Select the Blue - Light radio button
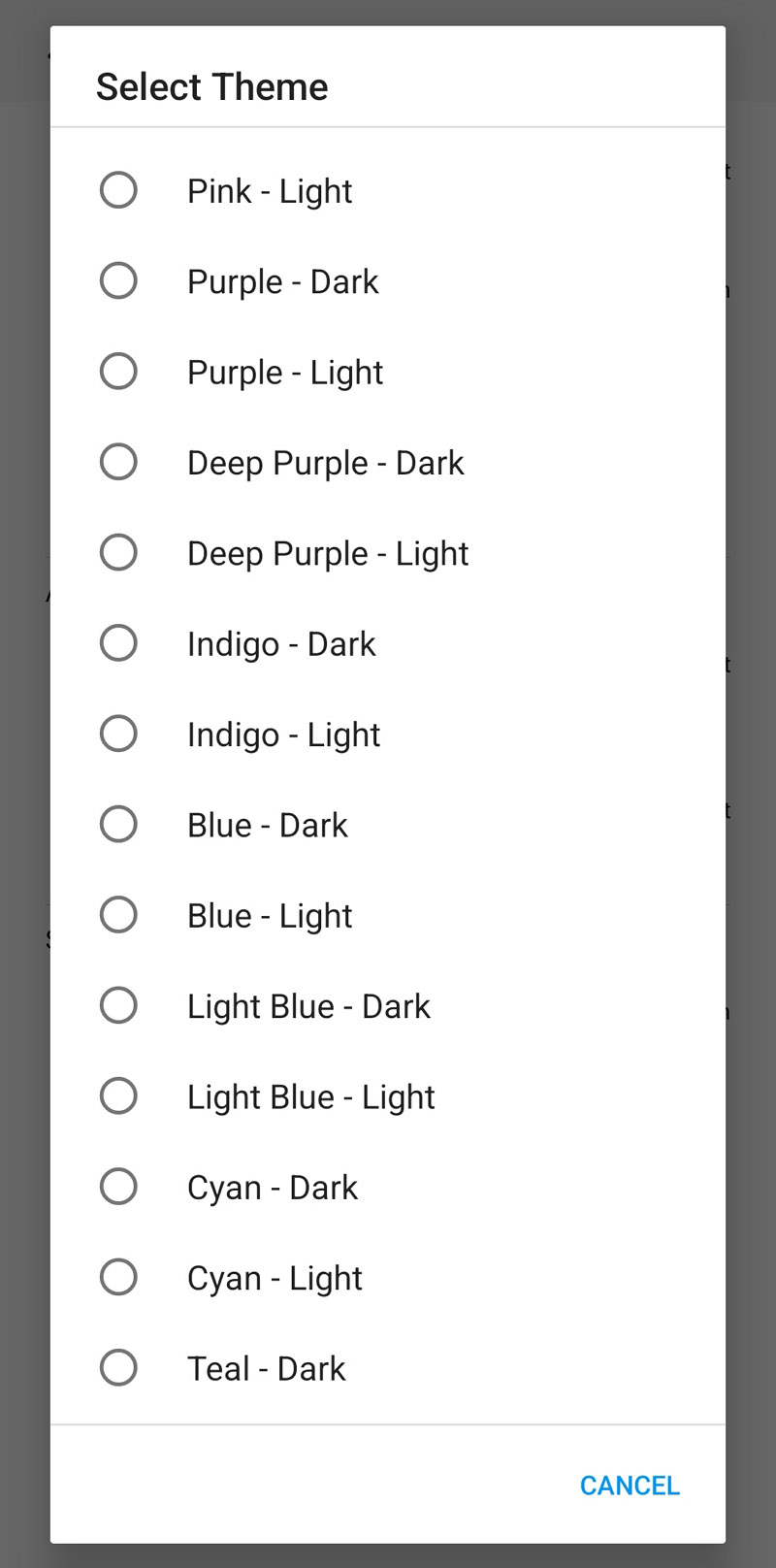 click(118, 915)
